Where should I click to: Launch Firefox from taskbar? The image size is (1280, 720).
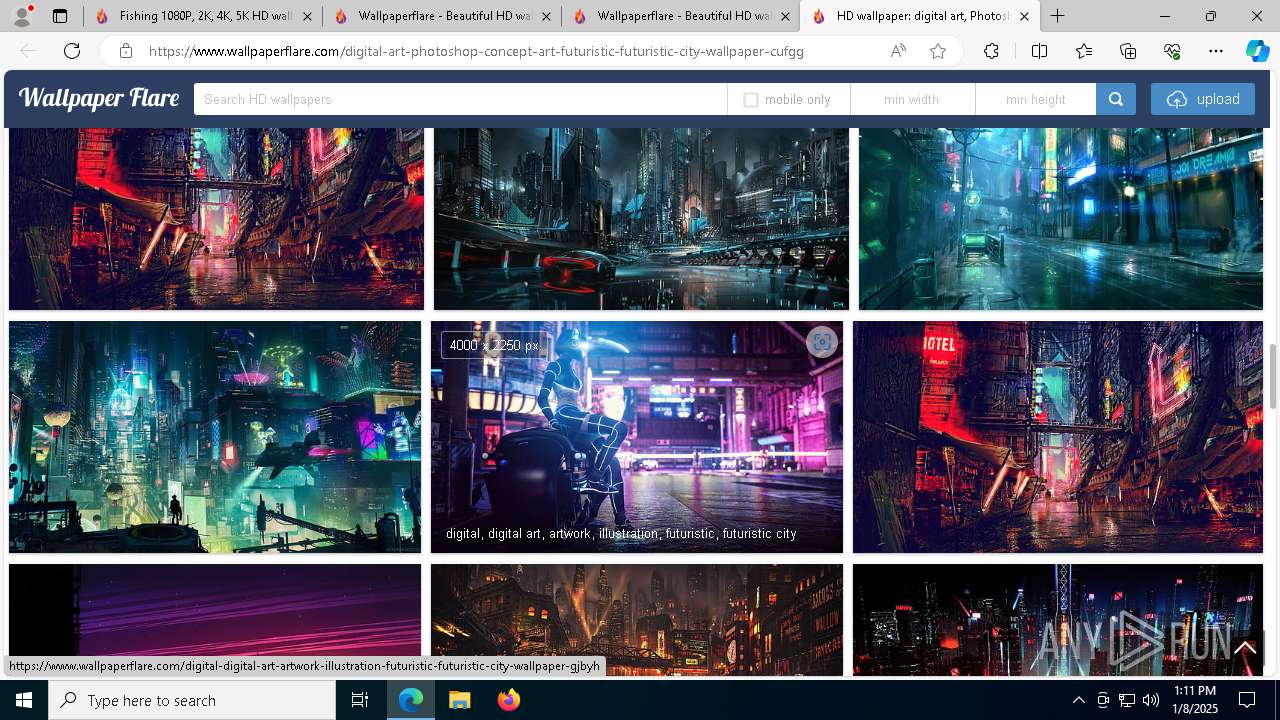coord(508,700)
